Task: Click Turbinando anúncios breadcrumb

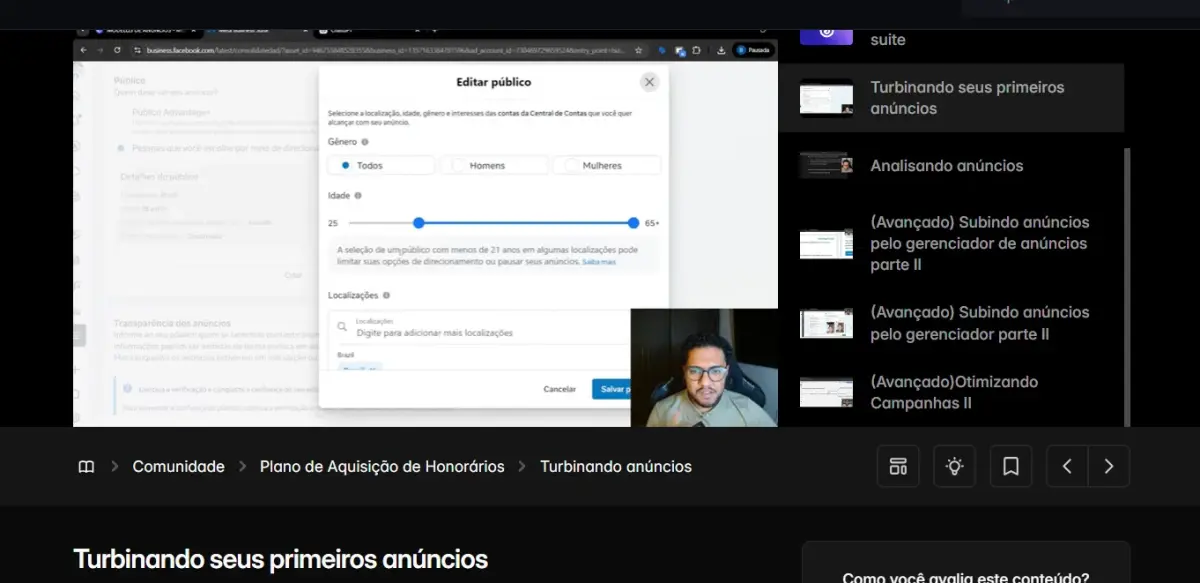Action: tap(616, 467)
